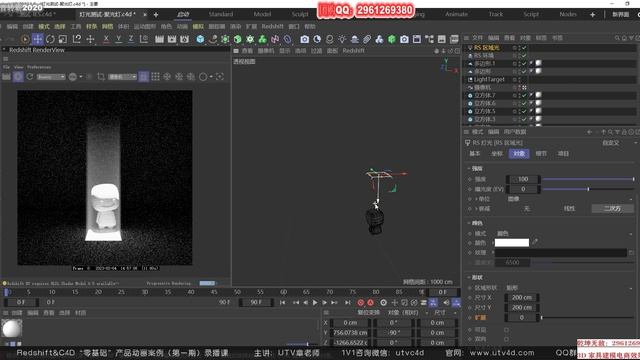
Task: Click the green Redshift object cube icon
Action: click(391, 39)
